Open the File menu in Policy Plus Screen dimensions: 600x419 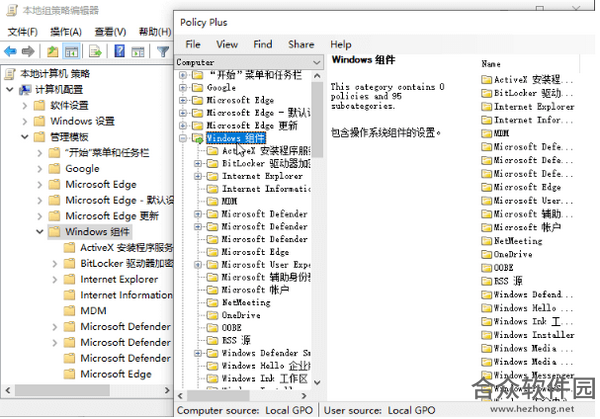coord(193,44)
